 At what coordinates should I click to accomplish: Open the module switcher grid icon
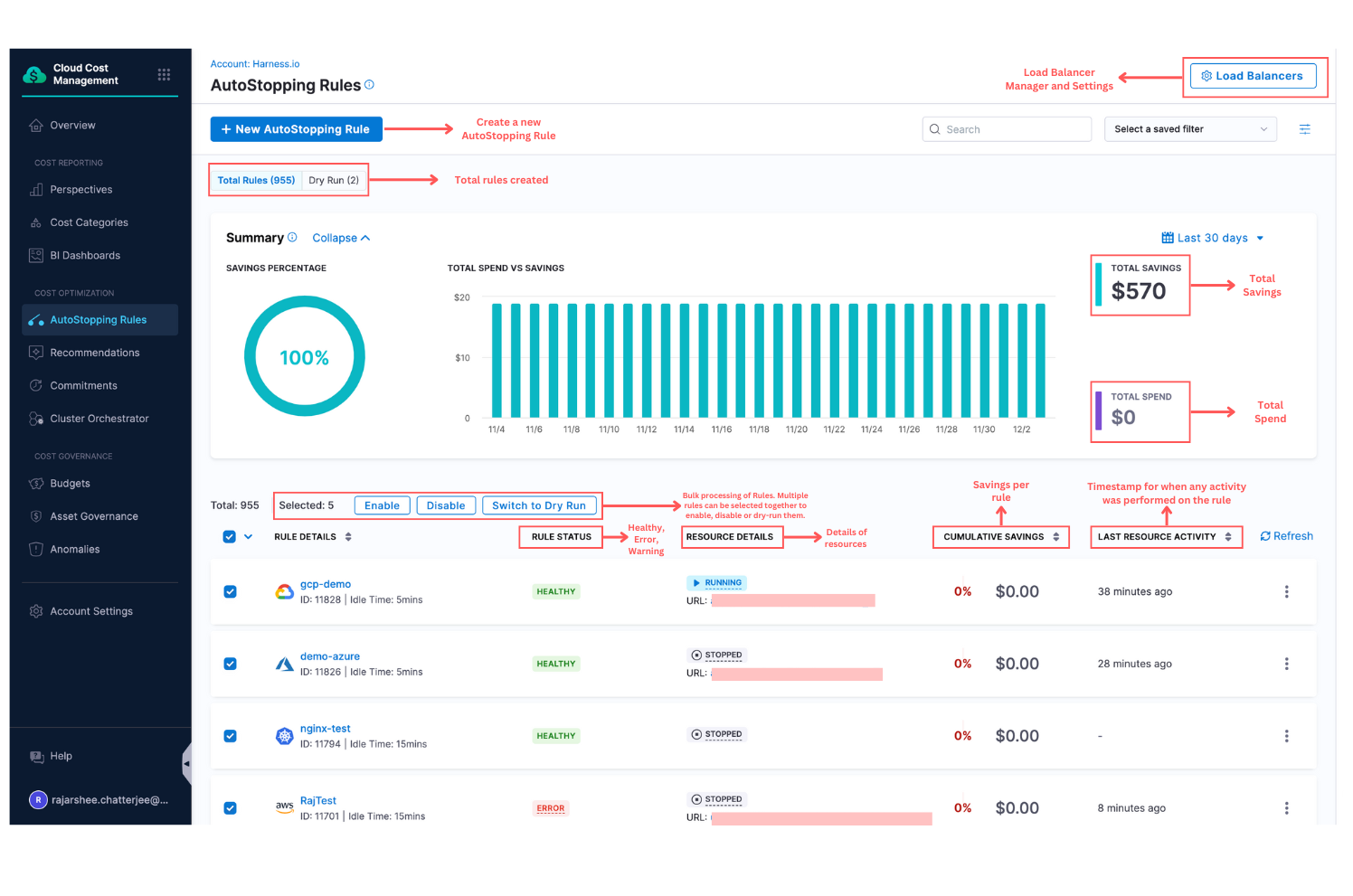[x=164, y=75]
